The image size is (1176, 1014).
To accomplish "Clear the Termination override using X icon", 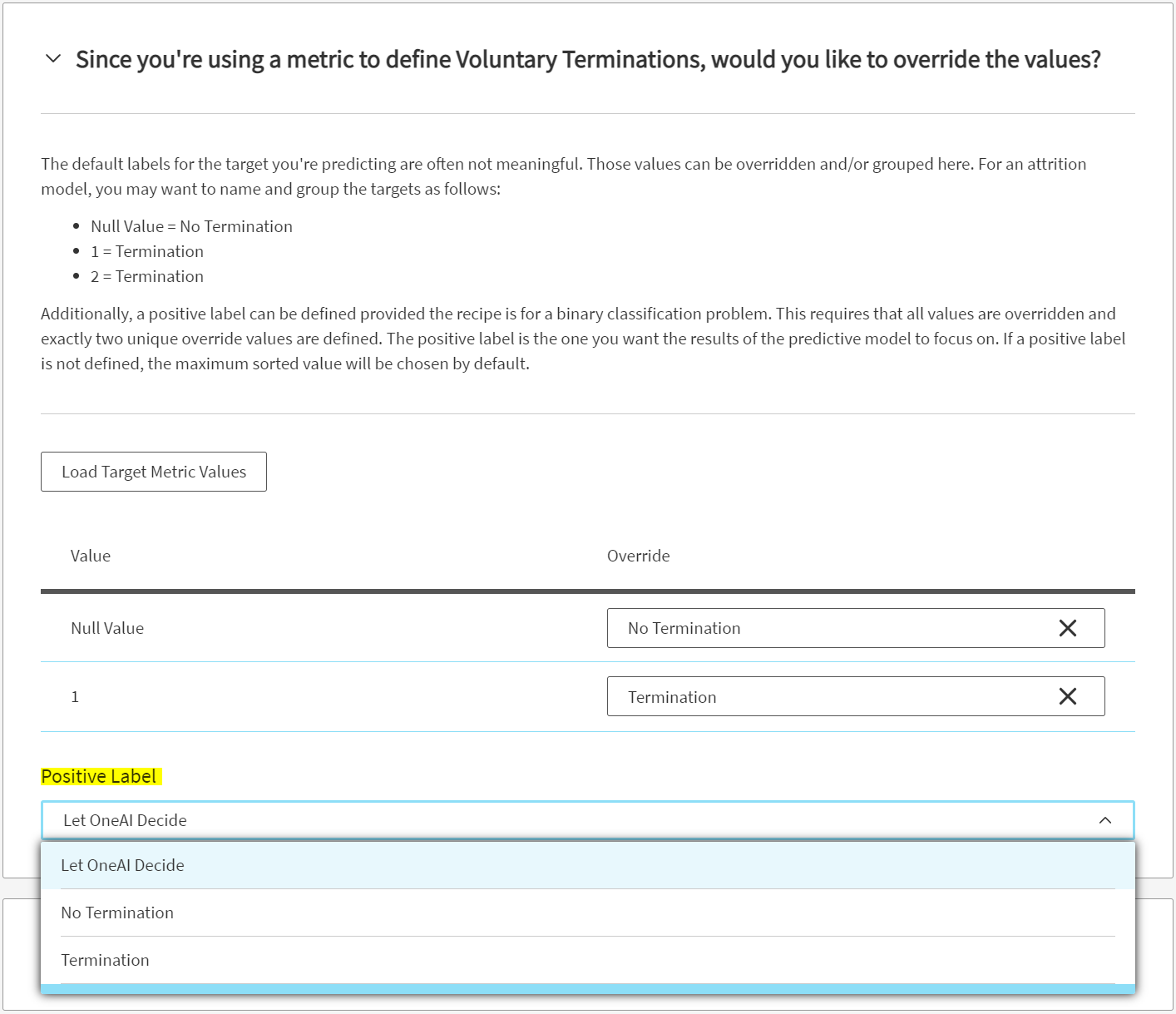I will pyautogui.click(x=1067, y=696).
